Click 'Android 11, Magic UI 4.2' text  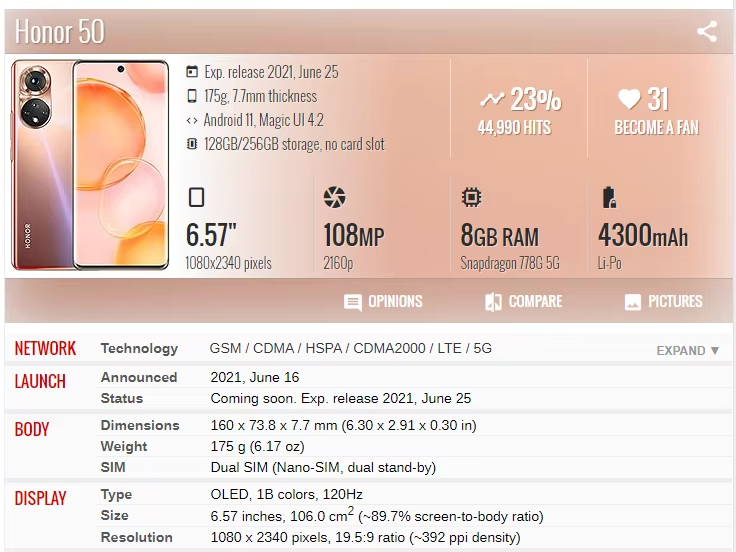click(264, 120)
